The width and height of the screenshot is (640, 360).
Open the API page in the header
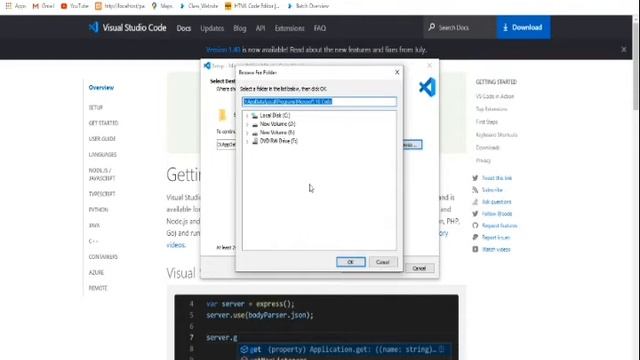coord(260,28)
